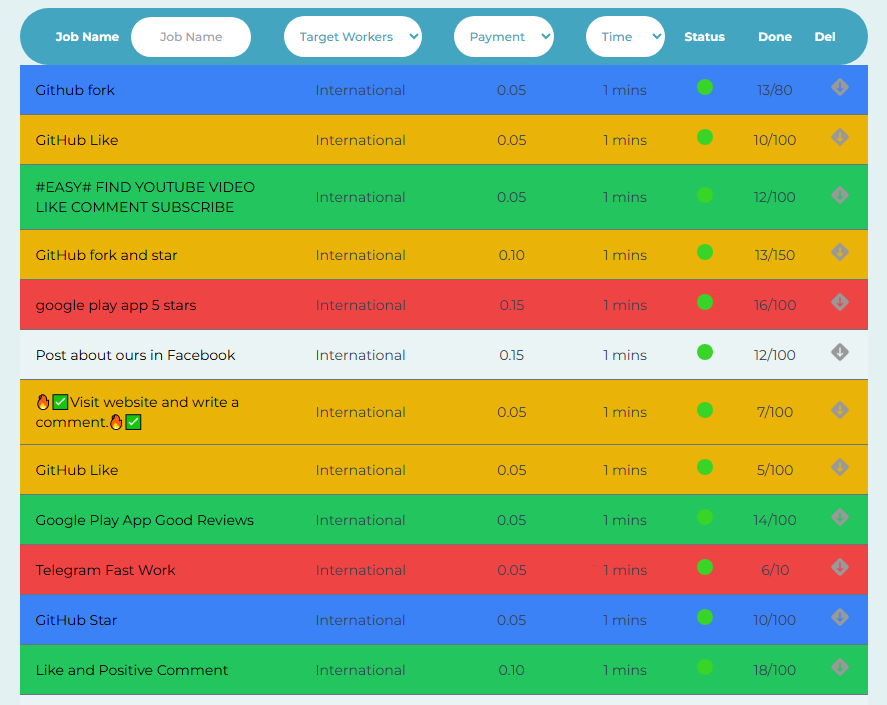Open Post about ours in Facebook job
The width and height of the screenshot is (887, 705).
(x=135, y=355)
